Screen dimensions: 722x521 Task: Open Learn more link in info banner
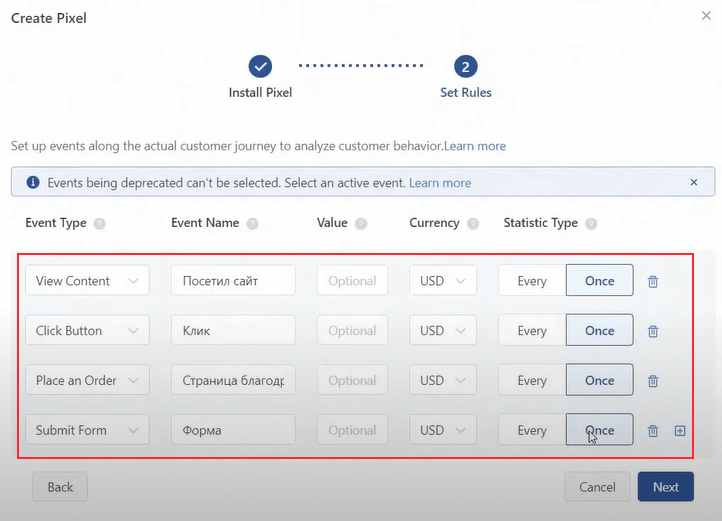coord(440,183)
